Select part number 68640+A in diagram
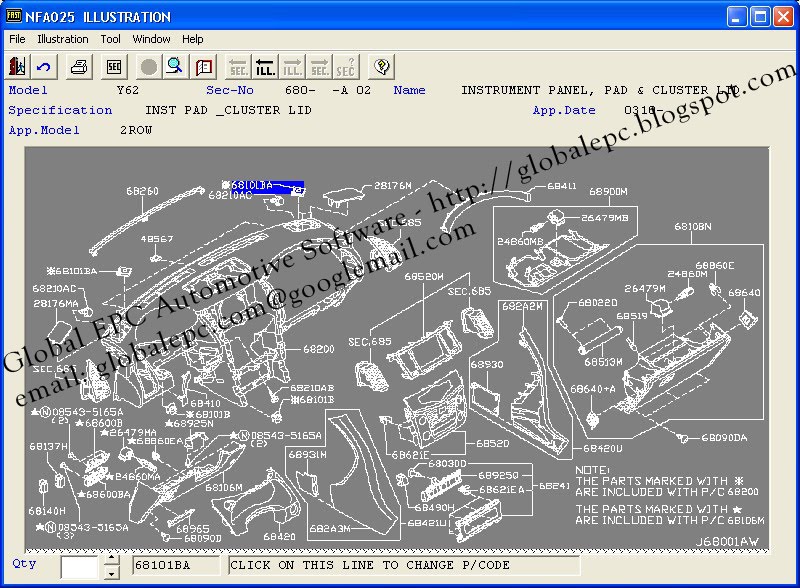Image resolution: width=800 pixels, height=588 pixels. tap(593, 389)
